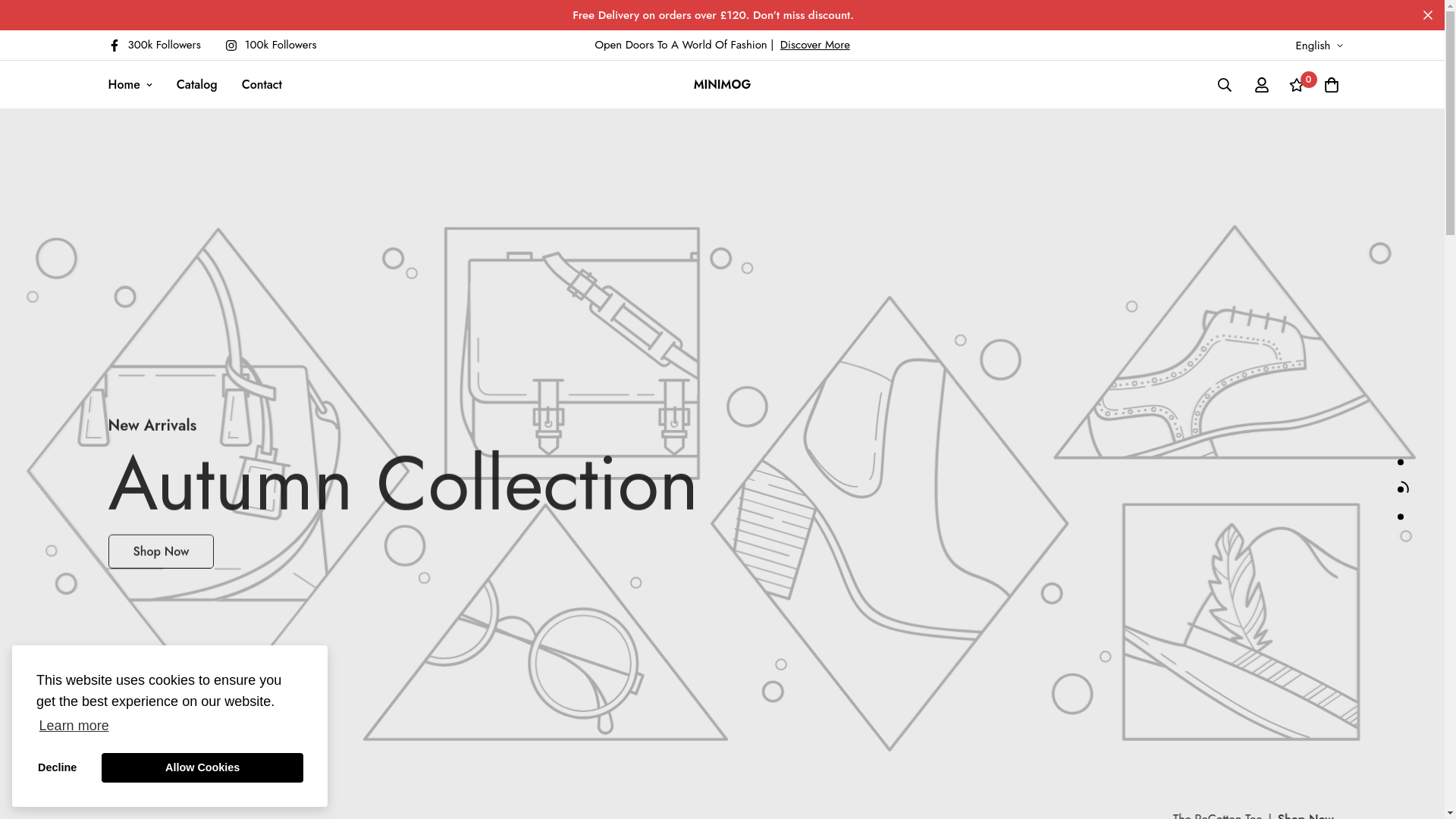The image size is (1456, 819).
Task: Click the MINIMOG store logo
Action: click(x=722, y=84)
